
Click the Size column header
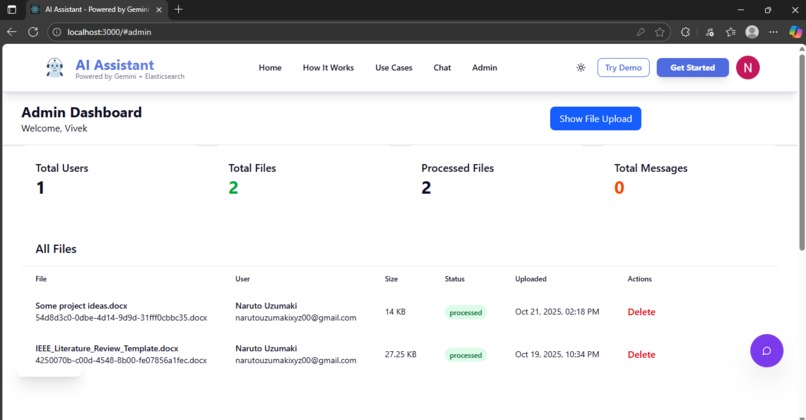tap(391, 279)
